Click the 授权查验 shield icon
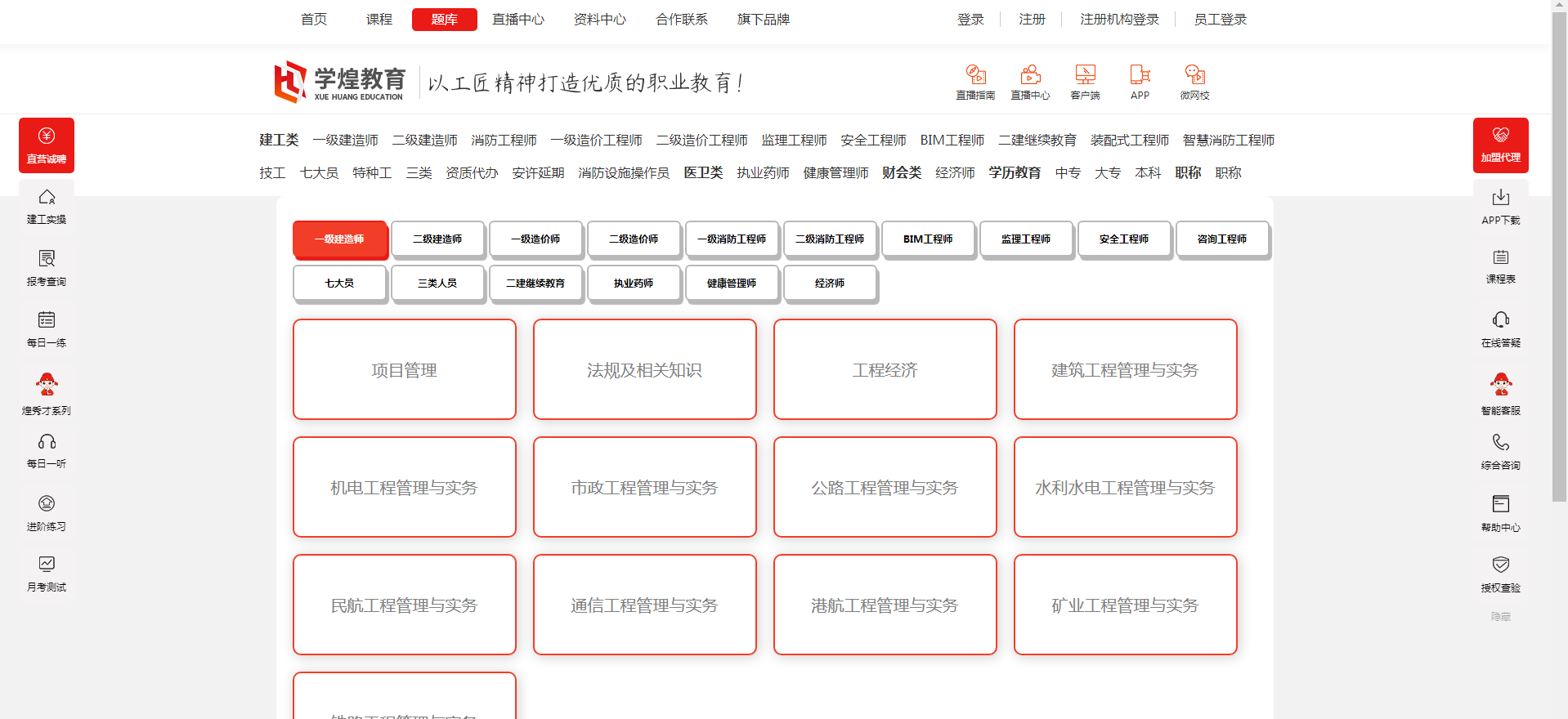1568x719 pixels. pos(1500,565)
